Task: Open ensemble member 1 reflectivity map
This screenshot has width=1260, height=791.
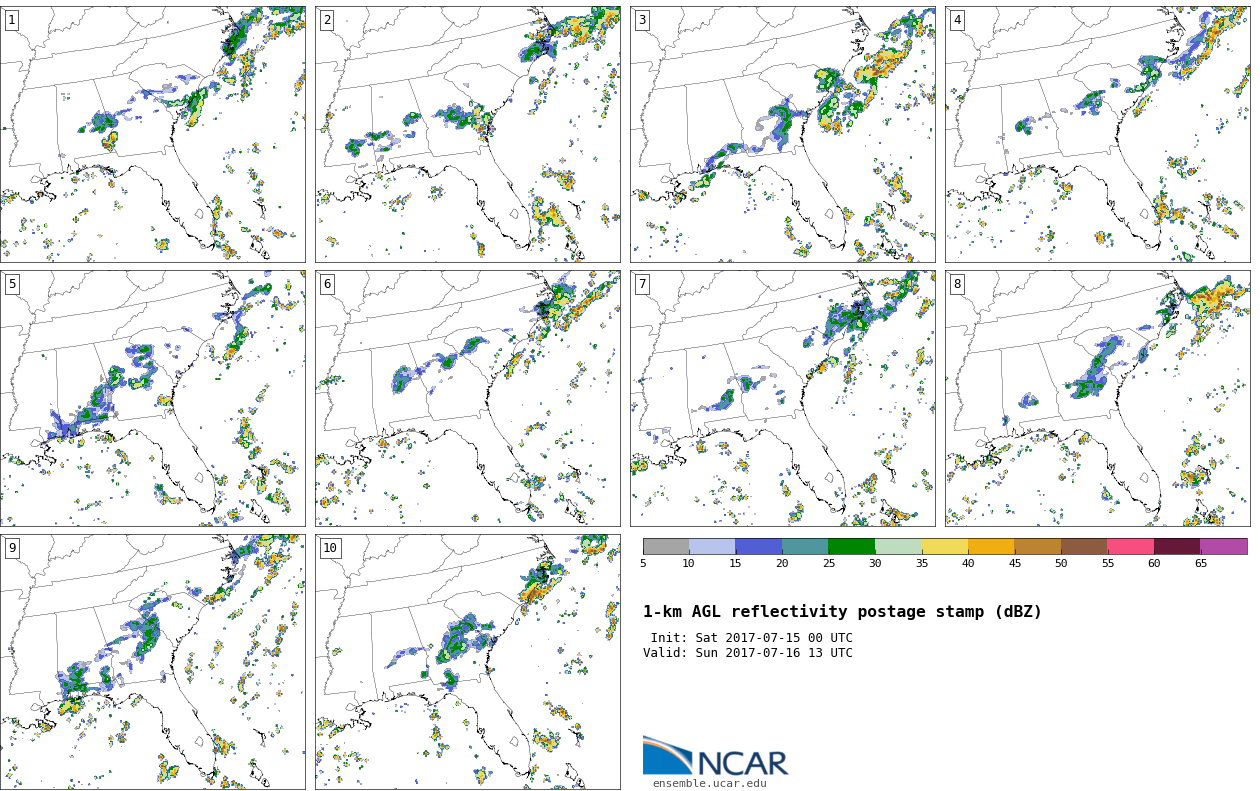Action: (153, 134)
